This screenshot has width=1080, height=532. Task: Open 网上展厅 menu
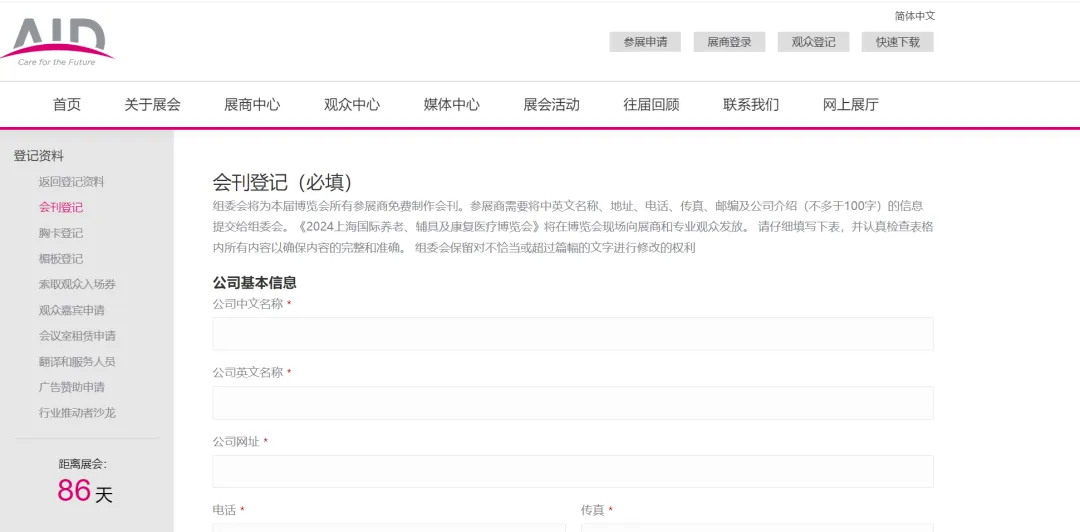point(851,105)
